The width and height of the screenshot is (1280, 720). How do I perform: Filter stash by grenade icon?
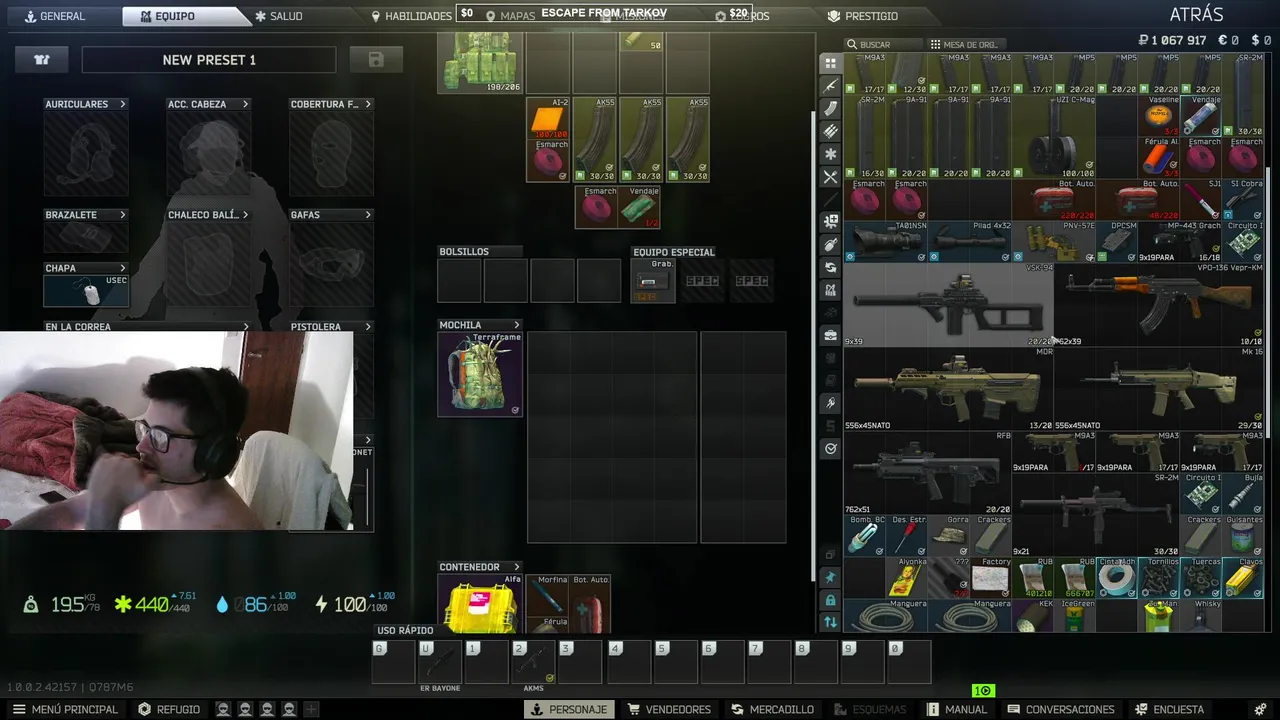[x=830, y=244]
